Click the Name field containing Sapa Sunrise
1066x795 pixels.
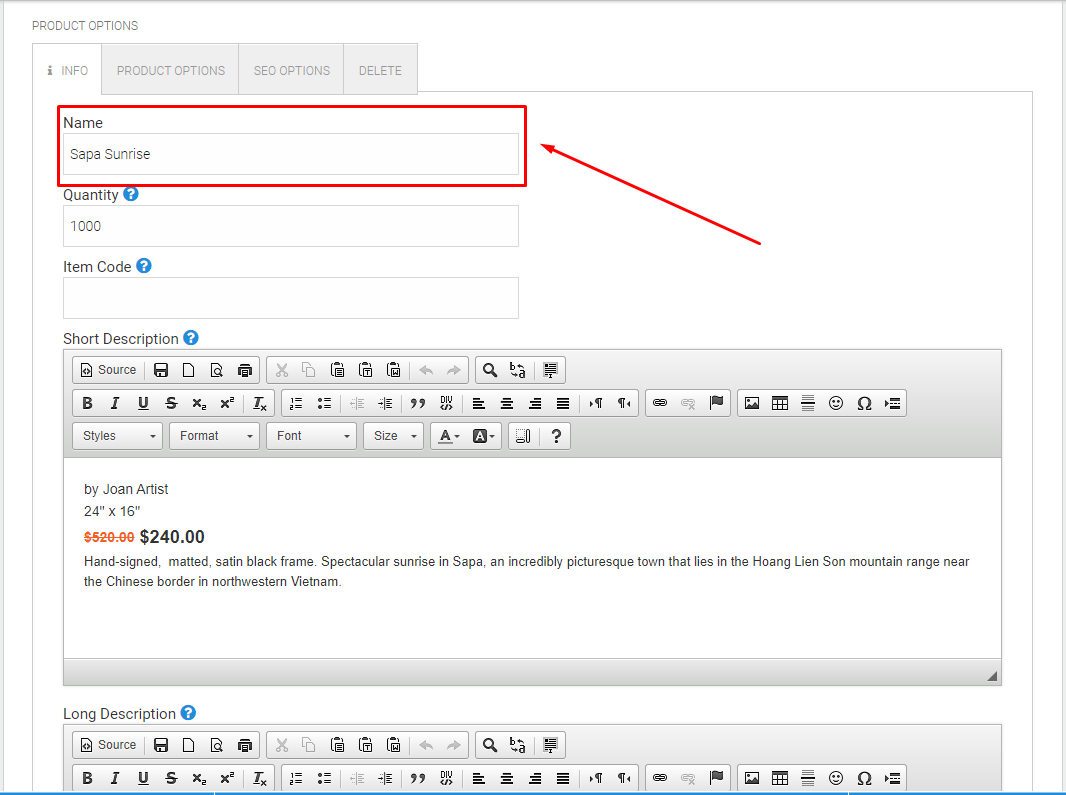[291, 154]
